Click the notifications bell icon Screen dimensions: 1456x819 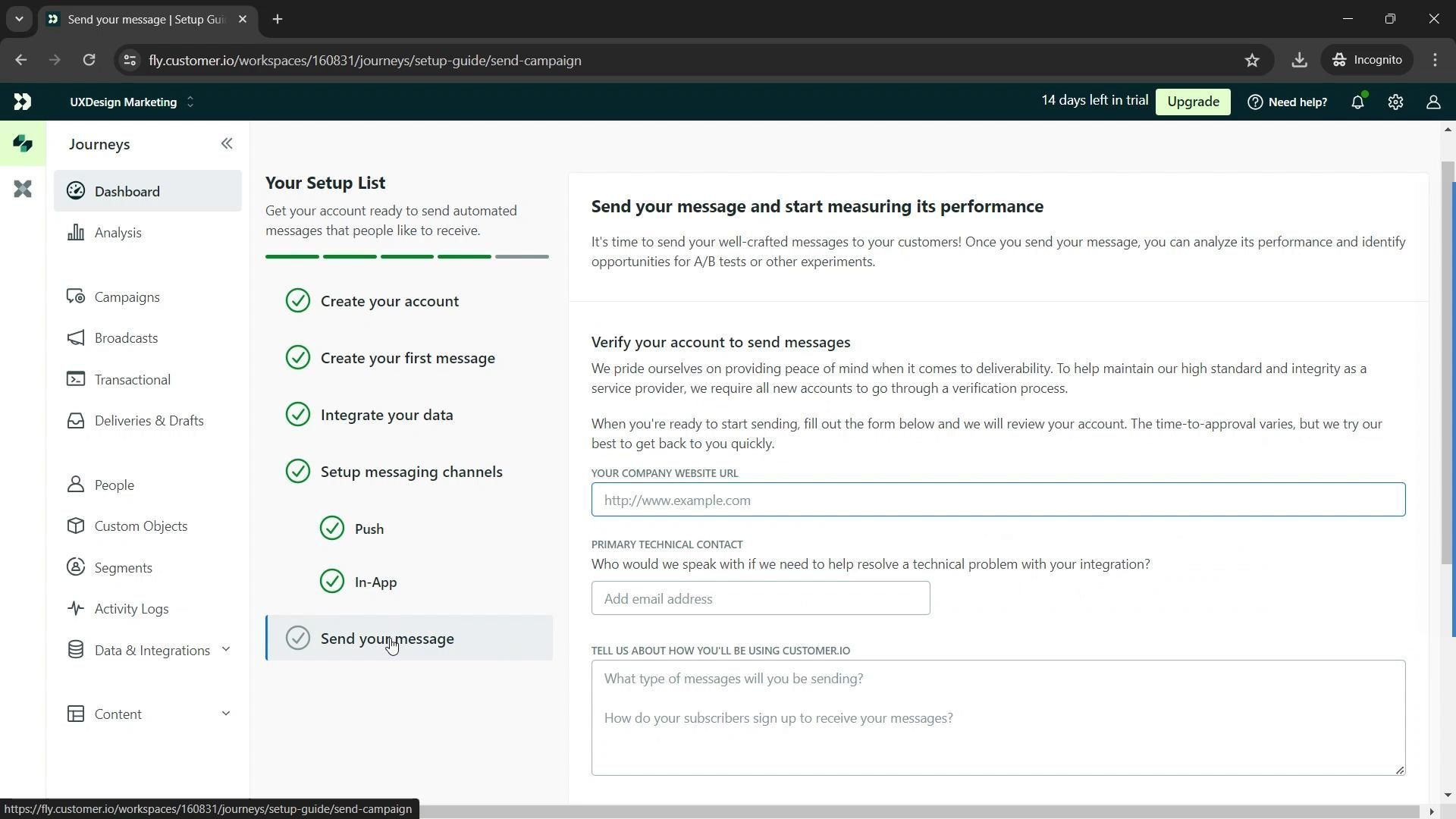click(1357, 102)
